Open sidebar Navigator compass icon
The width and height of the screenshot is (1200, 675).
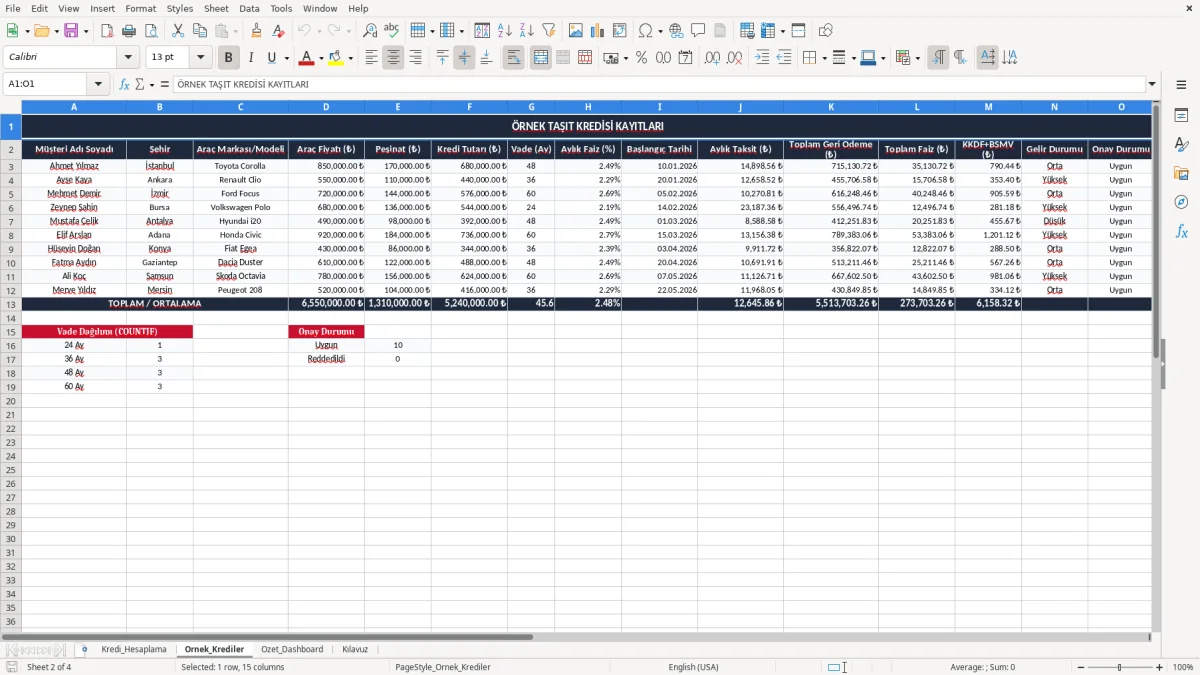coord(1181,203)
